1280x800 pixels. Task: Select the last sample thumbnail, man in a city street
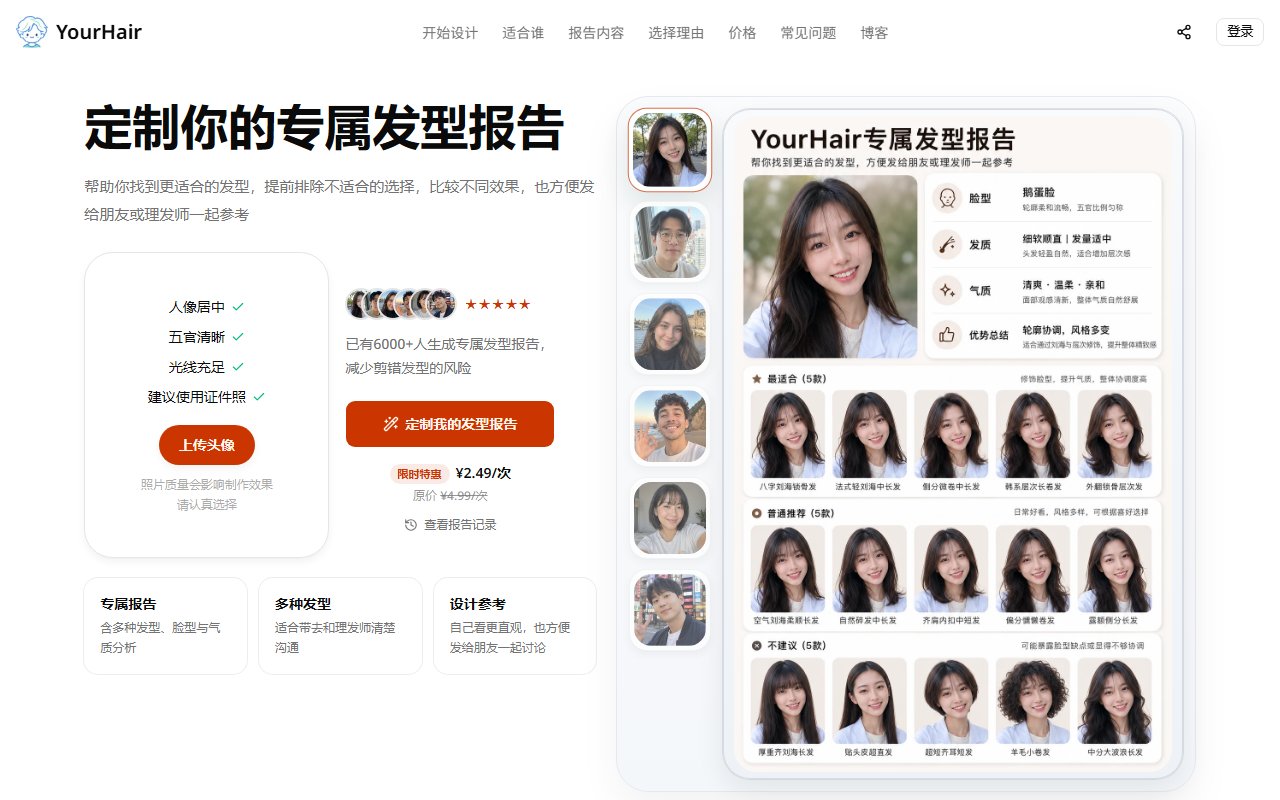click(670, 610)
